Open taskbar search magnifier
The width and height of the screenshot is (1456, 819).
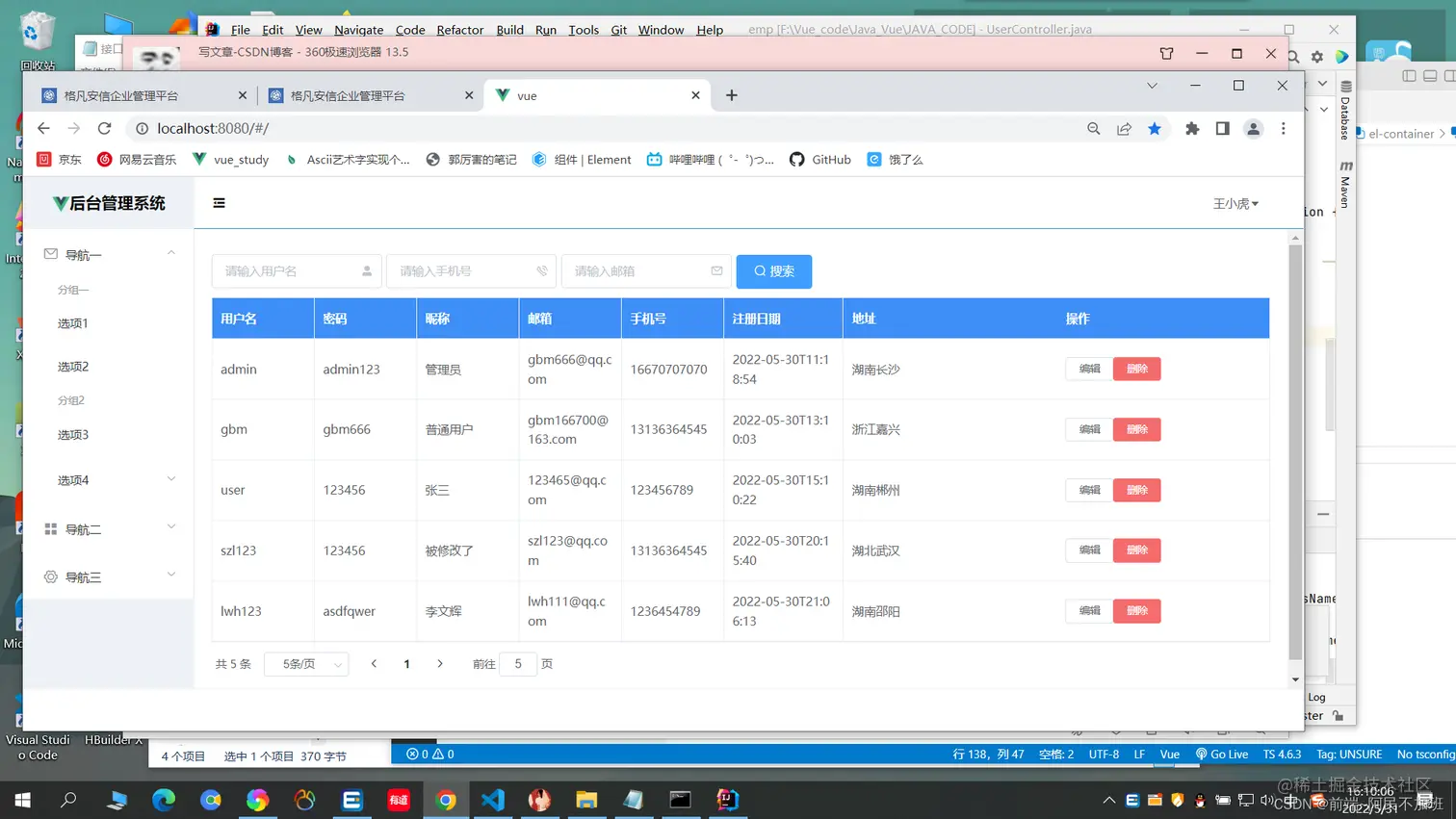pos(68,800)
